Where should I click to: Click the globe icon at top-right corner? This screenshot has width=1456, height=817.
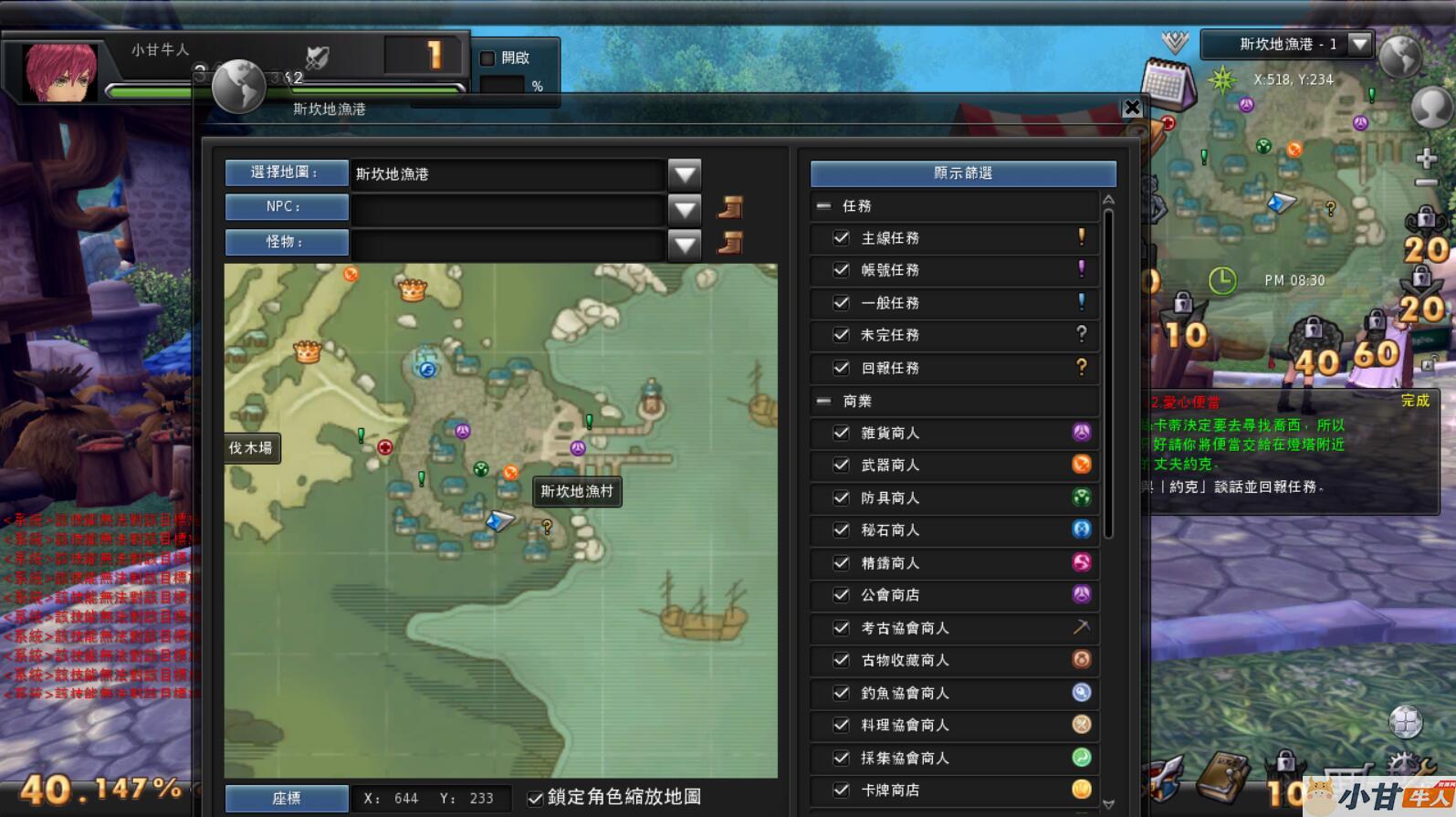(x=1400, y=56)
